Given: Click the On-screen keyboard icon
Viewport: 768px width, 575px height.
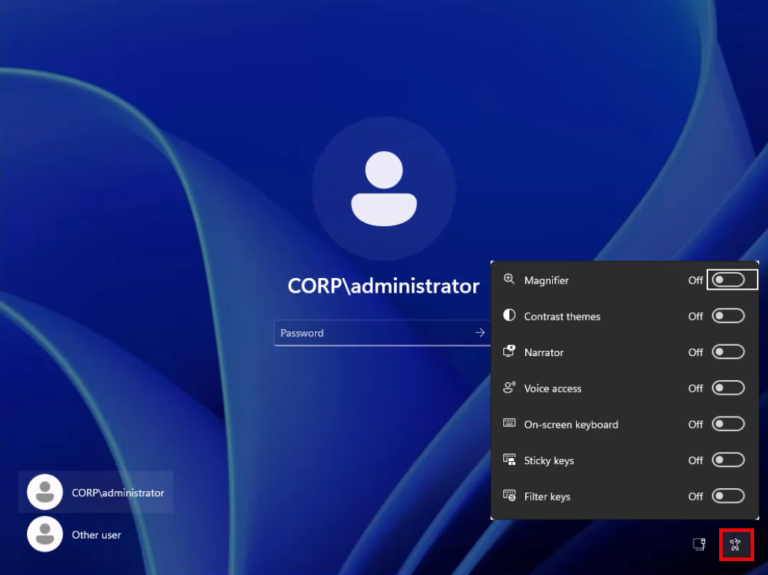Looking at the screenshot, I should pyautogui.click(x=509, y=423).
